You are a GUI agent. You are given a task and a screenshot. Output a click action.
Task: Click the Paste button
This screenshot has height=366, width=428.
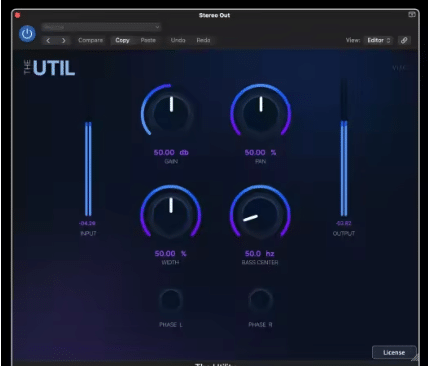[148, 40]
